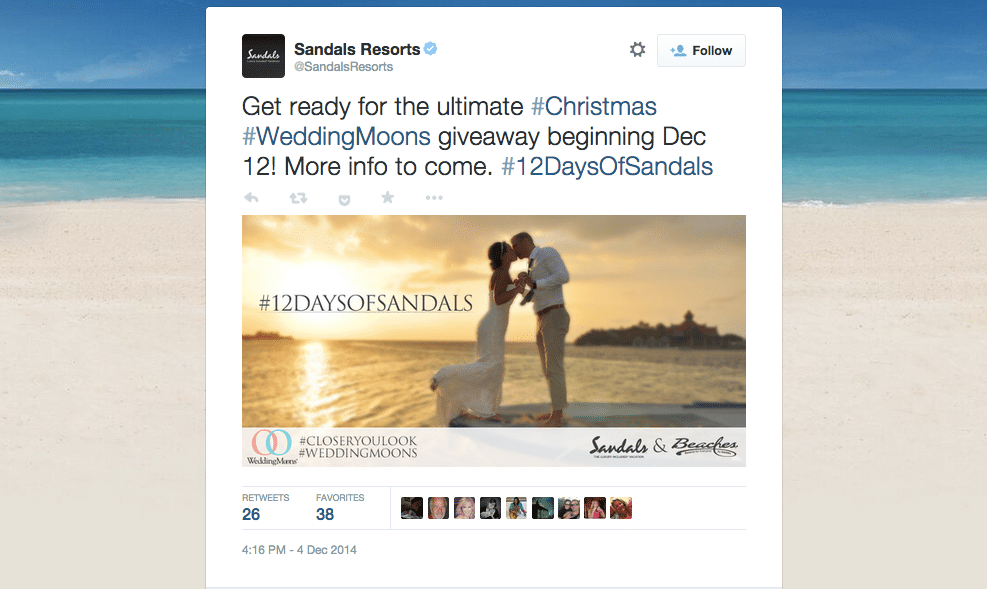
Task: Click the Sandals Resorts profile avatar
Action: [x=263, y=56]
